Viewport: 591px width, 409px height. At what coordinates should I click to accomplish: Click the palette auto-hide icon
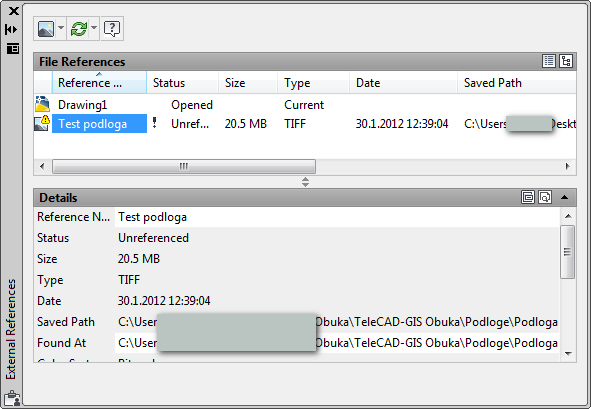pos(11,29)
